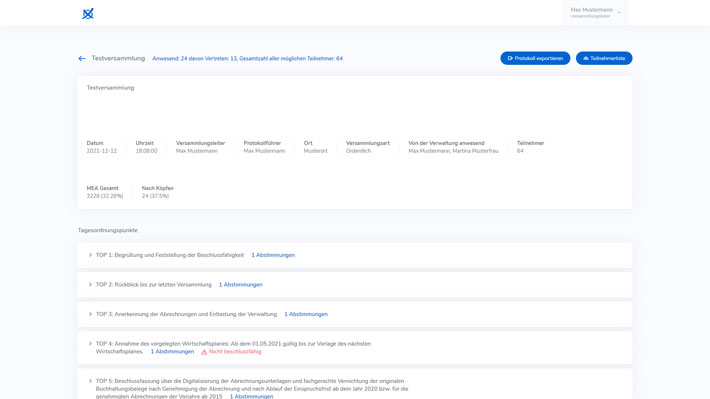The image size is (710, 399).
Task: Open 1 Abstimmungen link for TOP 3
Action: point(306,314)
